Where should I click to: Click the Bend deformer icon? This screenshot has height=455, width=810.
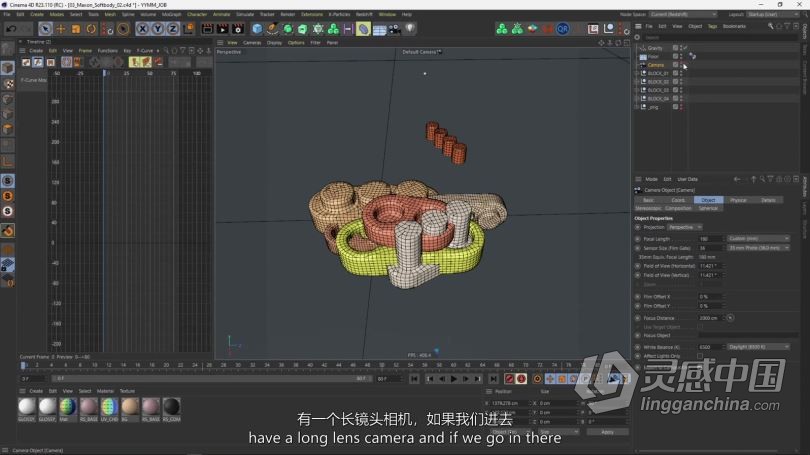[x=363, y=29]
